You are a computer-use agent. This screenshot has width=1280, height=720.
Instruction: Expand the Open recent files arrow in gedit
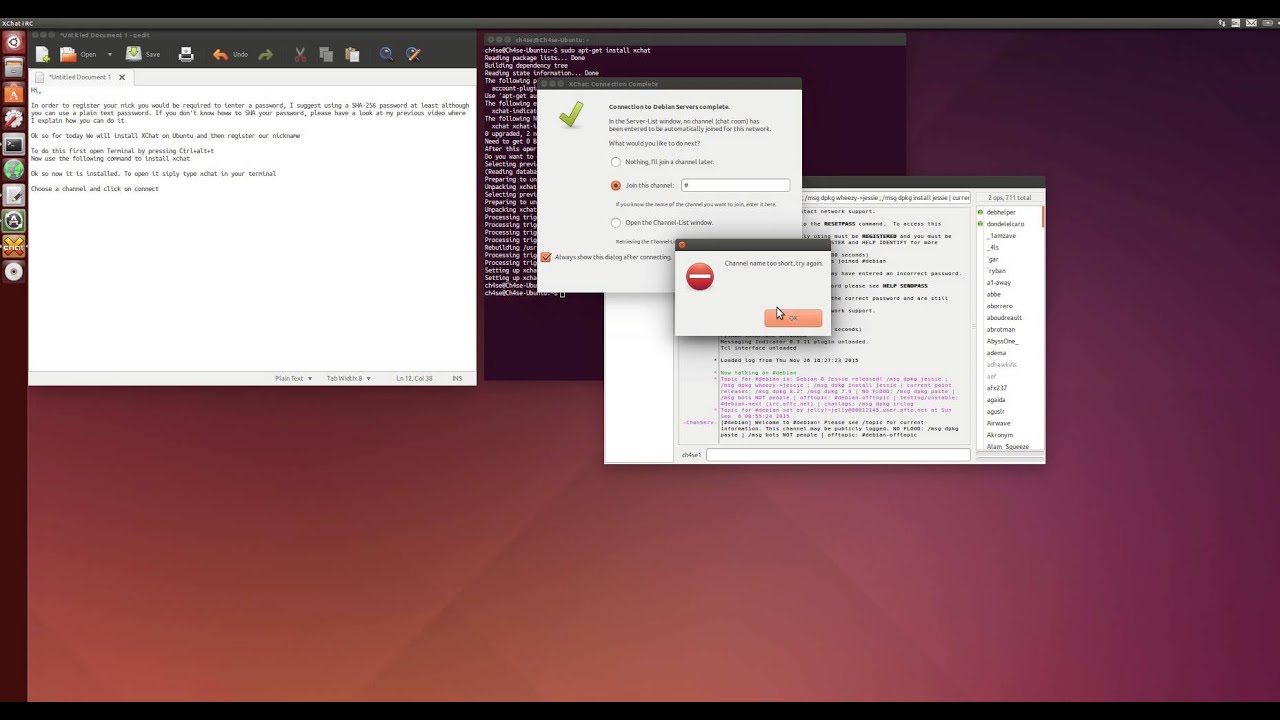click(x=109, y=54)
